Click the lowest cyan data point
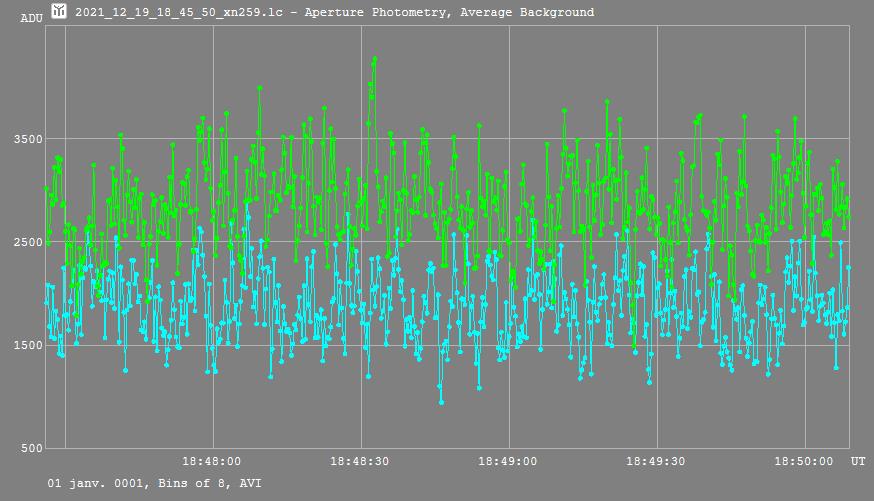The height and width of the screenshot is (501, 874). (441, 402)
